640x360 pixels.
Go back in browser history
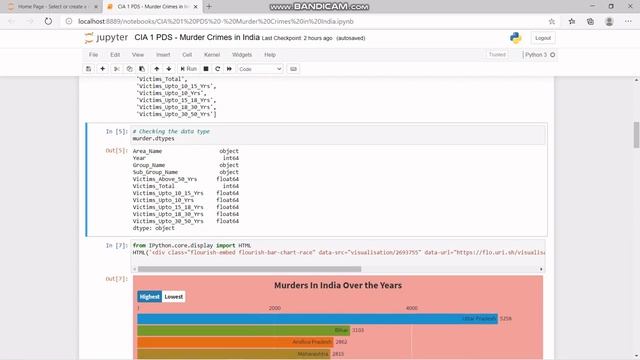click(x=12, y=21)
